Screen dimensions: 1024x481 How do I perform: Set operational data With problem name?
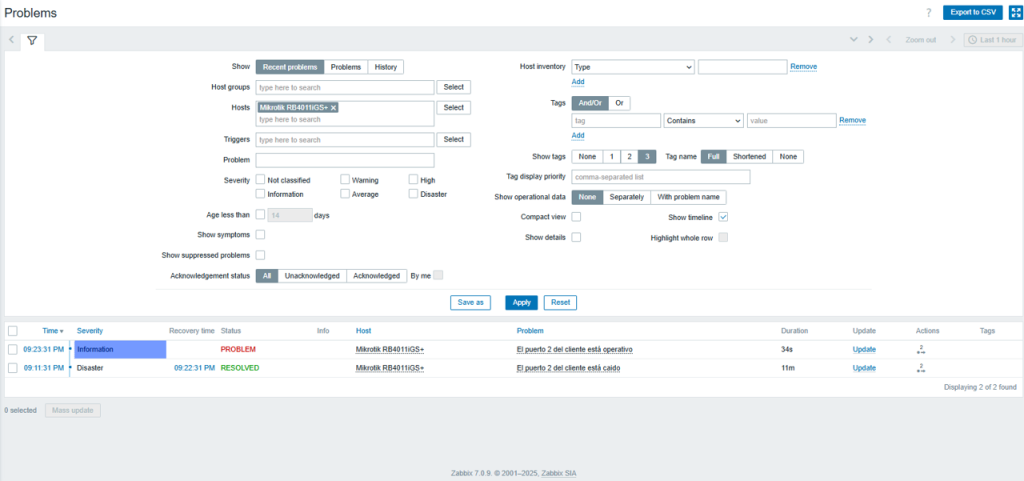coord(688,197)
